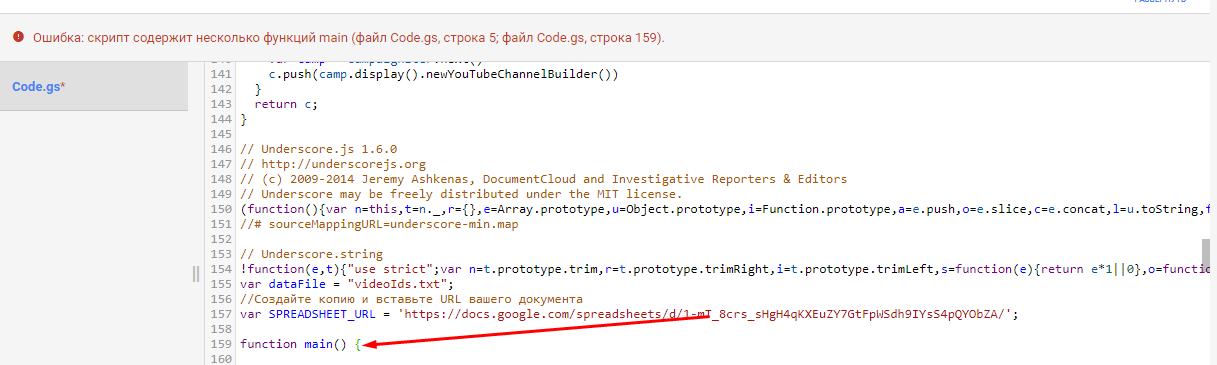Click line number 144 in gutter
Image resolution: width=1217 pixels, height=365 pixels.
[x=222, y=119]
